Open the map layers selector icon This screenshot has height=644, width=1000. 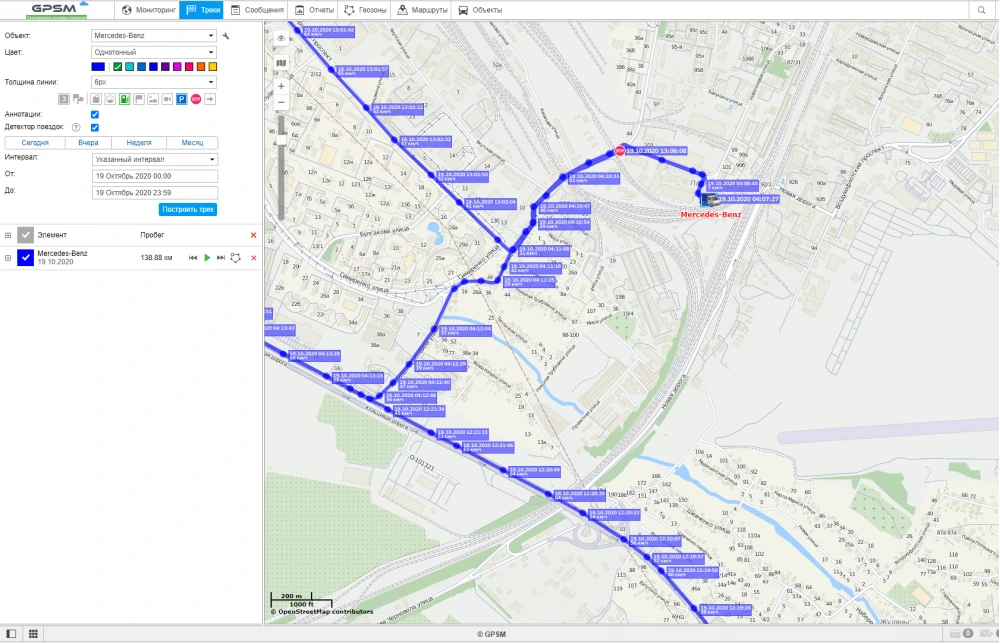(281, 62)
